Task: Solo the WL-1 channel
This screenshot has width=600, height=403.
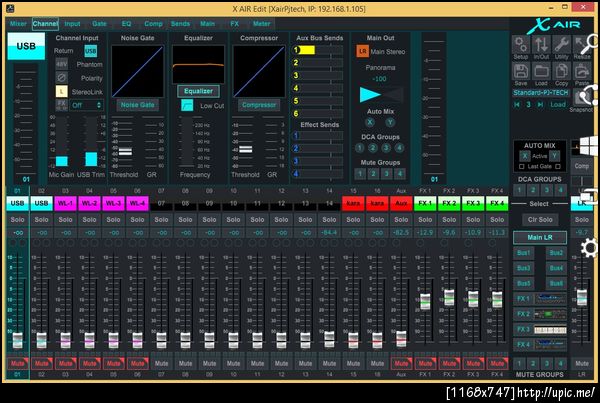Action: 65,220
